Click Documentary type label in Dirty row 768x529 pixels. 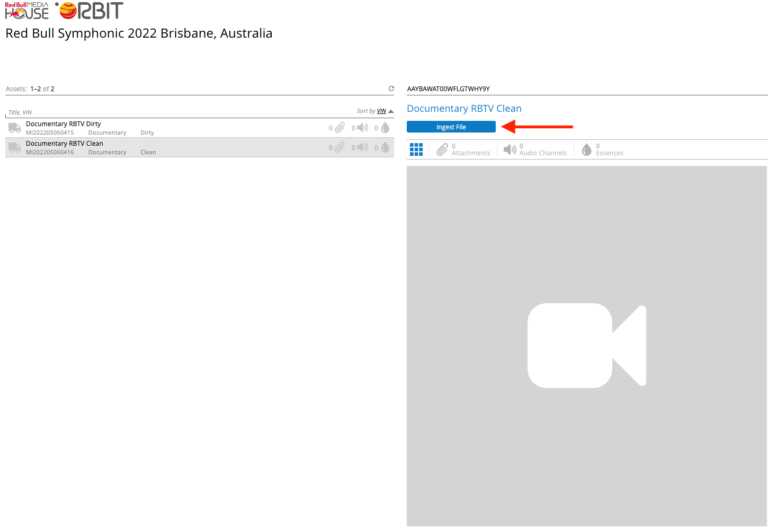point(107,133)
